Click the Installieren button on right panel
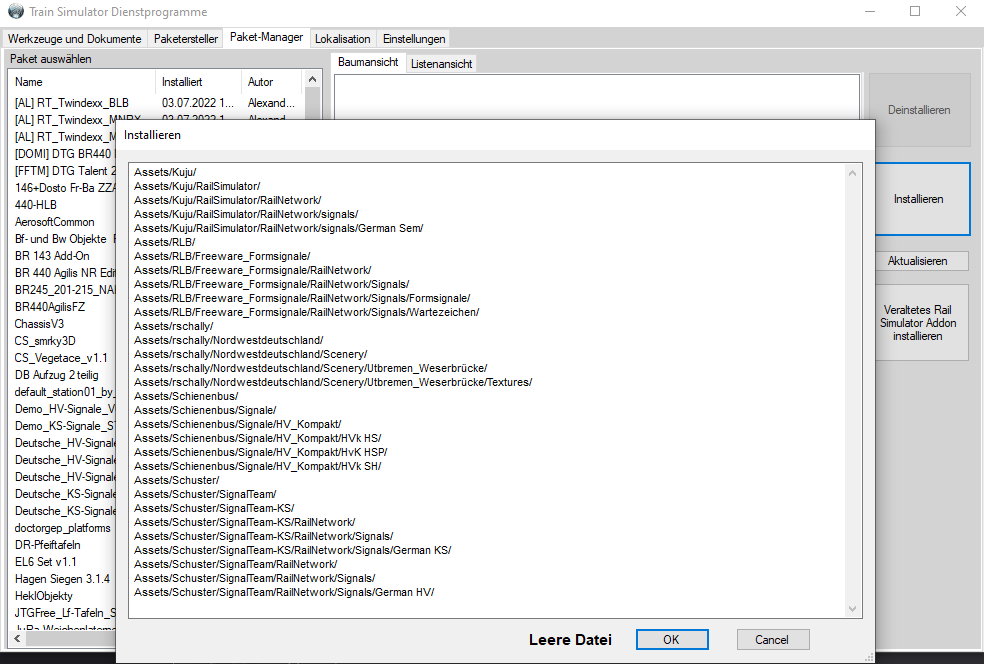 point(919,199)
